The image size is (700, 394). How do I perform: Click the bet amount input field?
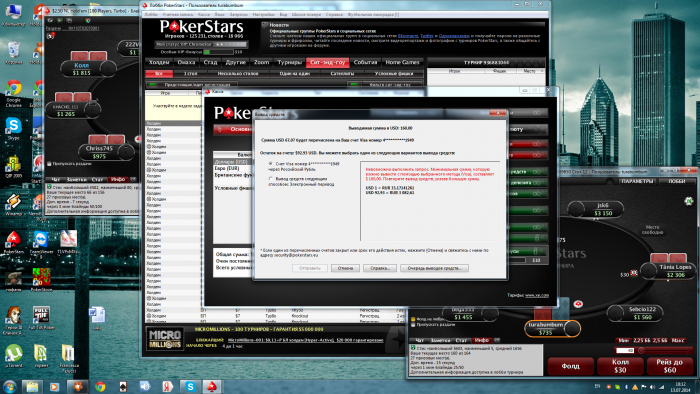625,351
